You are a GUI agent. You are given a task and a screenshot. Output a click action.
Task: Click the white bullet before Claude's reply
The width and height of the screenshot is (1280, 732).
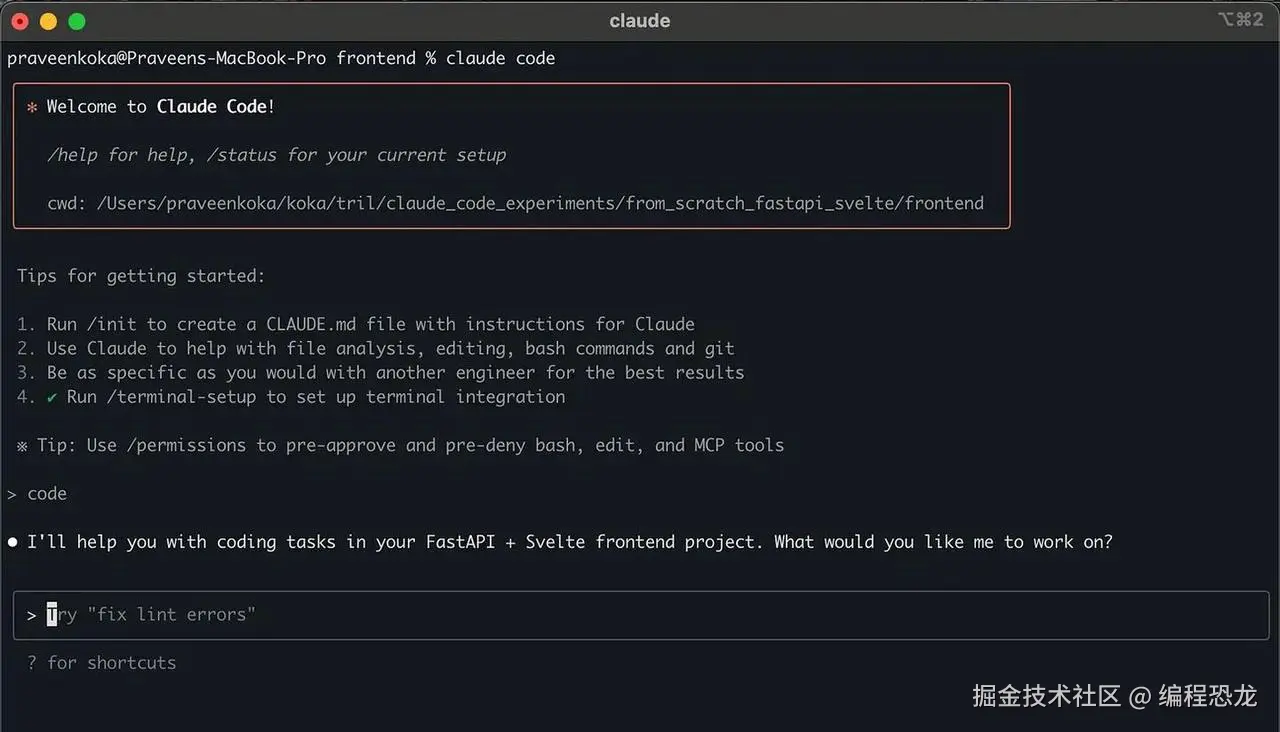13,542
